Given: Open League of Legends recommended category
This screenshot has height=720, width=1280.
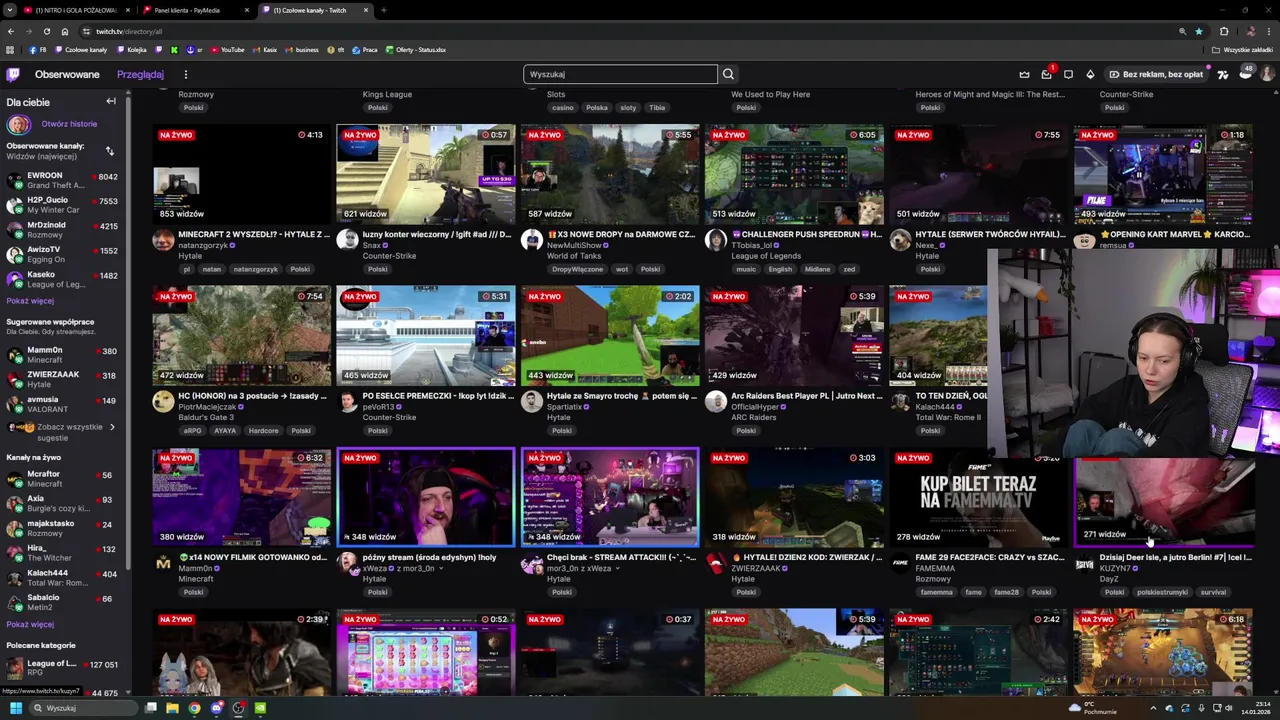Looking at the screenshot, I should coord(64,667).
